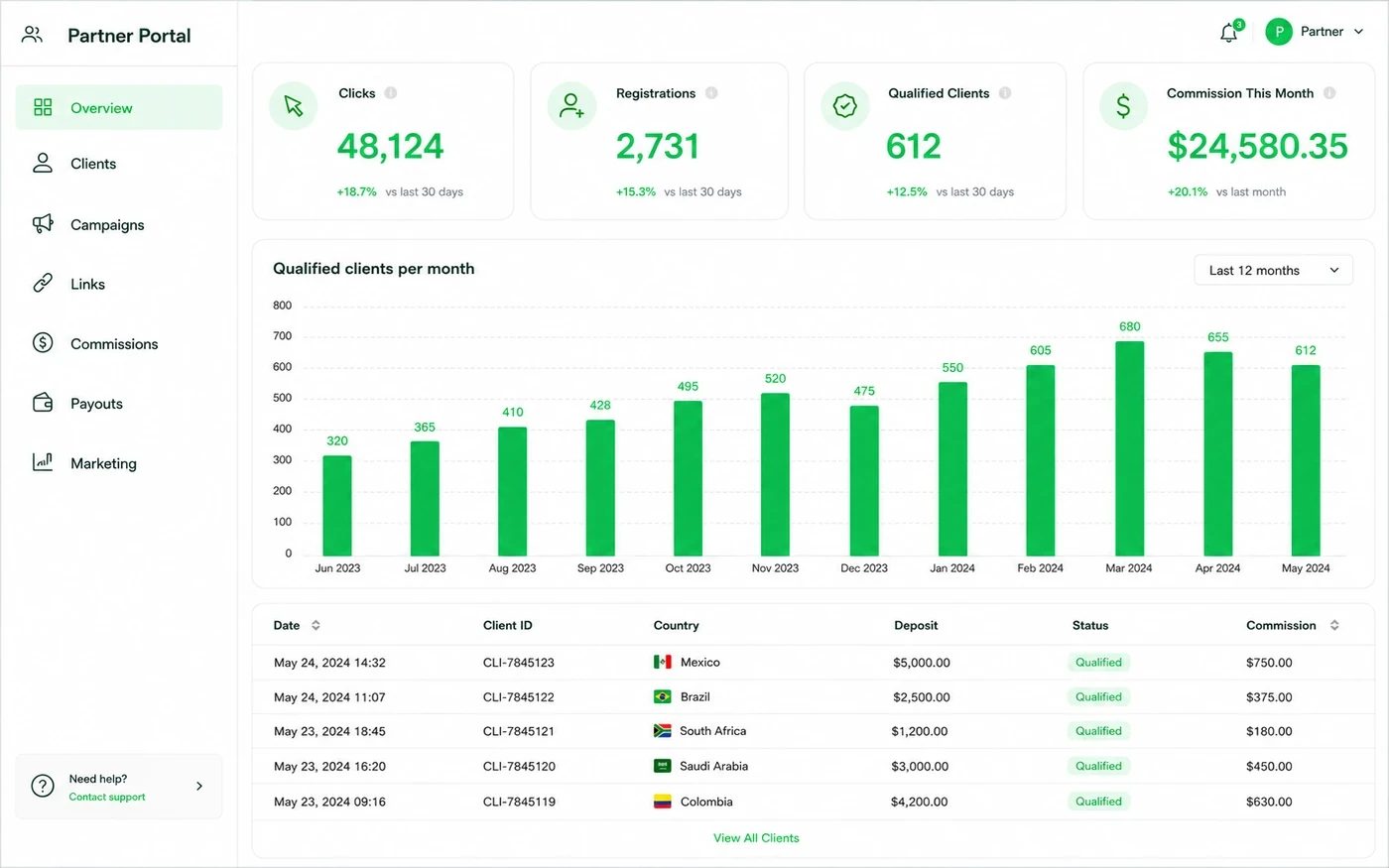Click the date May 23, 2024 16:20
Screen dimensions: 1389x868
(329, 767)
